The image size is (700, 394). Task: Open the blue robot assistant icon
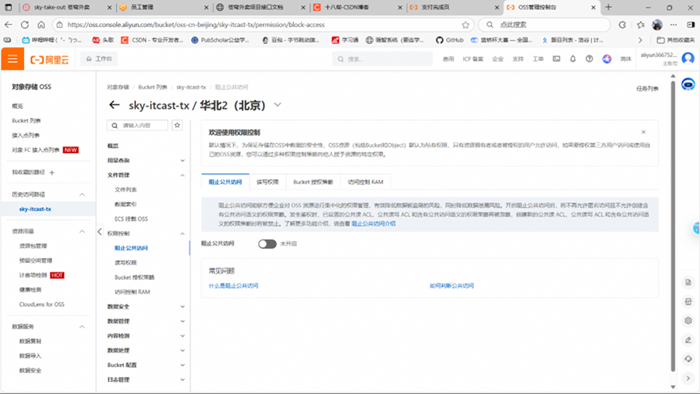688,84
